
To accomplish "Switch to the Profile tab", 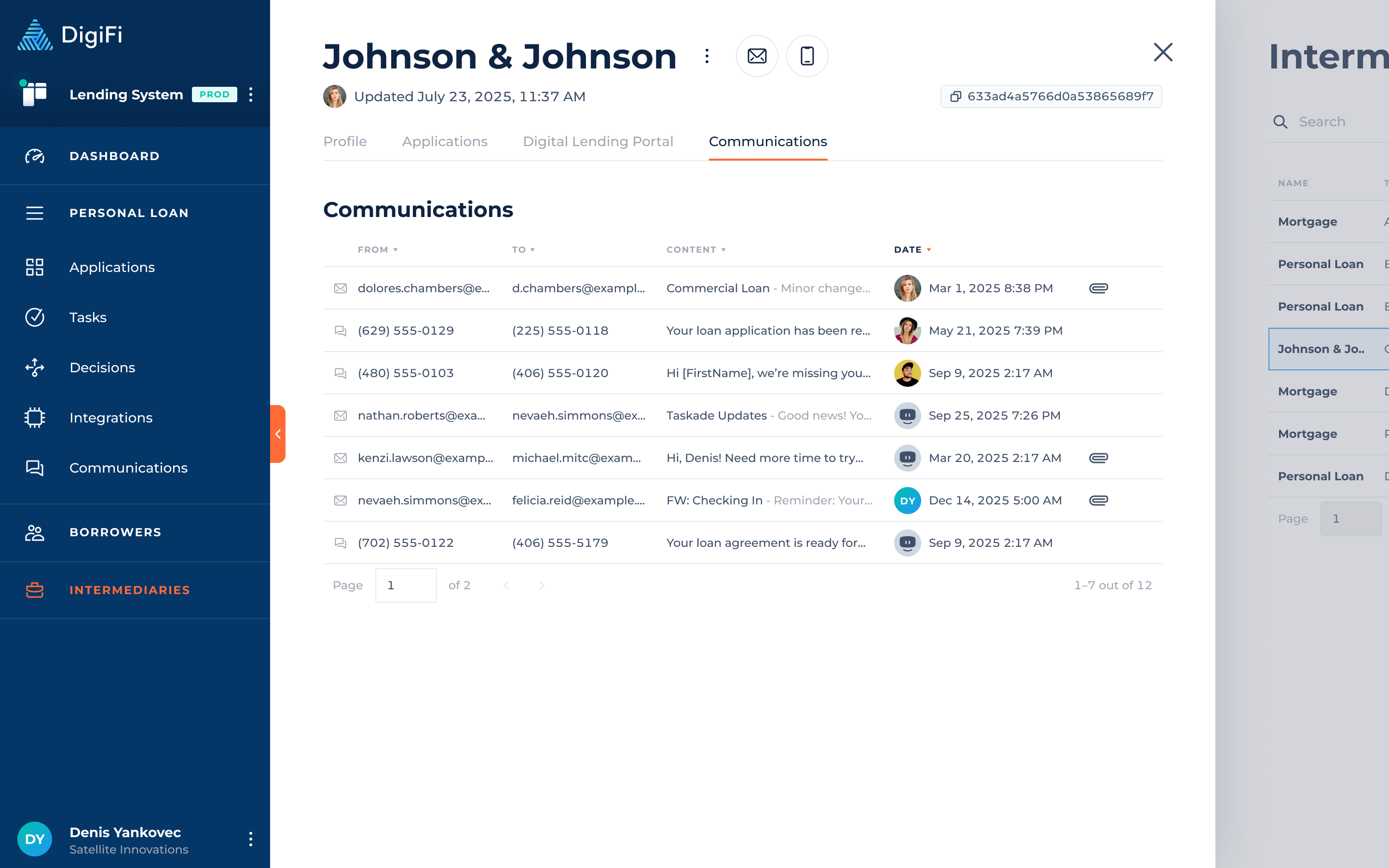I will [x=344, y=142].
